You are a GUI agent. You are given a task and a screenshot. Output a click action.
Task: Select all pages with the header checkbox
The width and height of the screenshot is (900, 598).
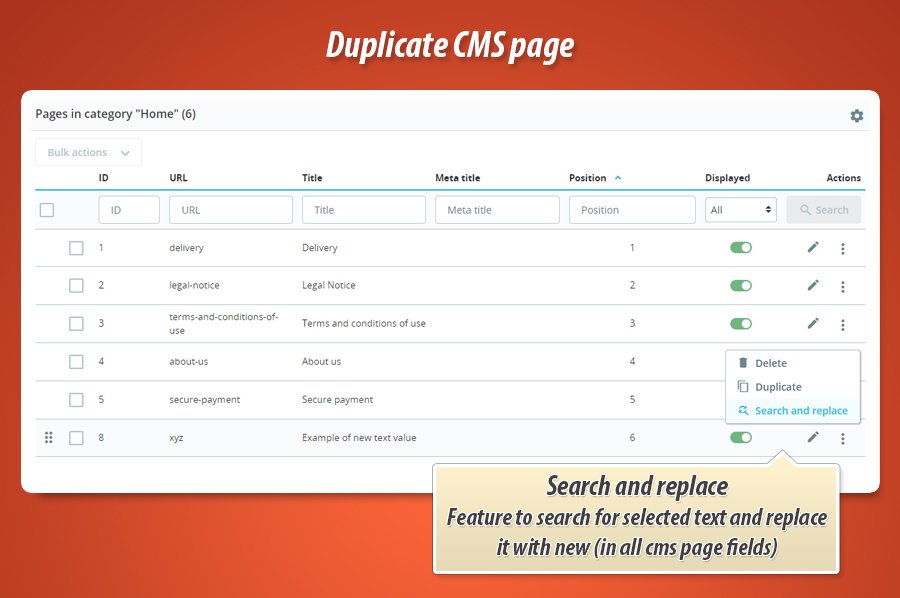pyautogui.click(x=45, y=209)
